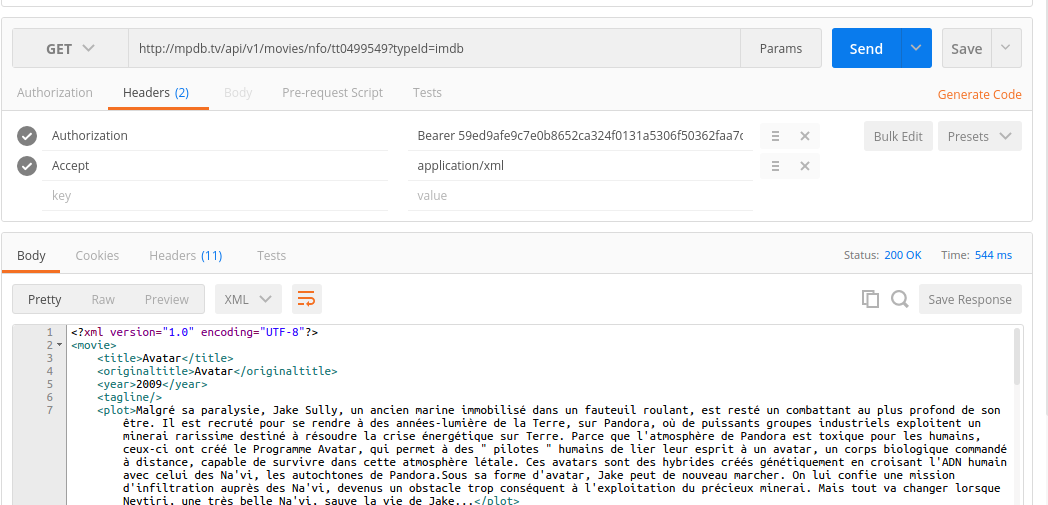Click the response body scrollbar

coord(1017,357)
